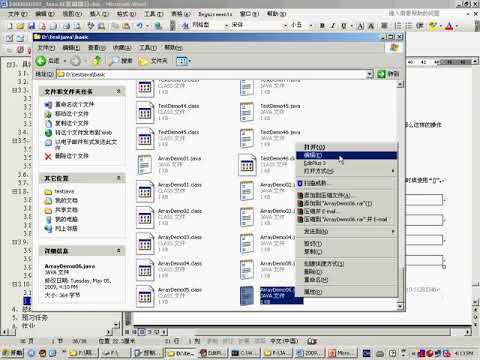Select the TestDemo44.class file icon
Screen dimensions: 480x360
[145, 112]
